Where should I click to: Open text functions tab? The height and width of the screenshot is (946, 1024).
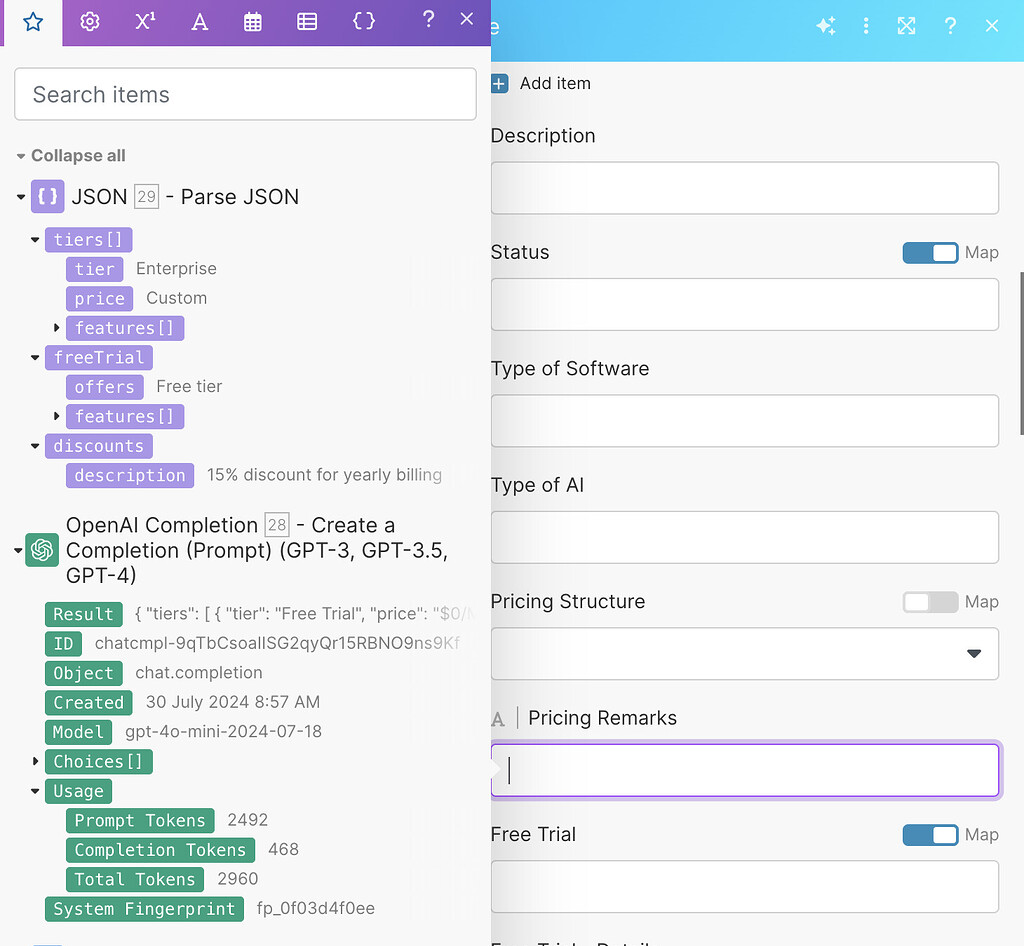pos(200,22)
